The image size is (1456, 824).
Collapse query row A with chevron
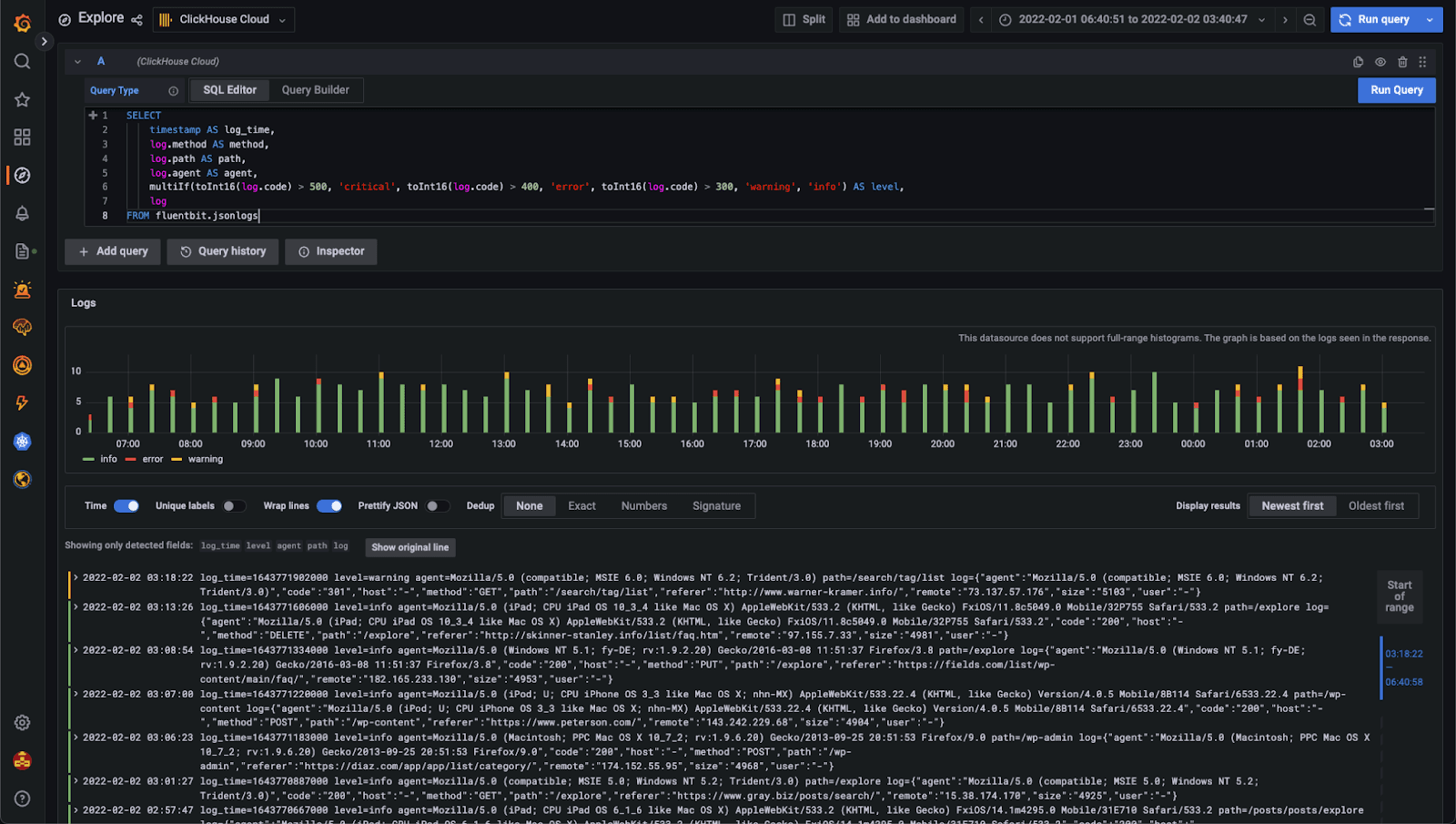(77, 62)
